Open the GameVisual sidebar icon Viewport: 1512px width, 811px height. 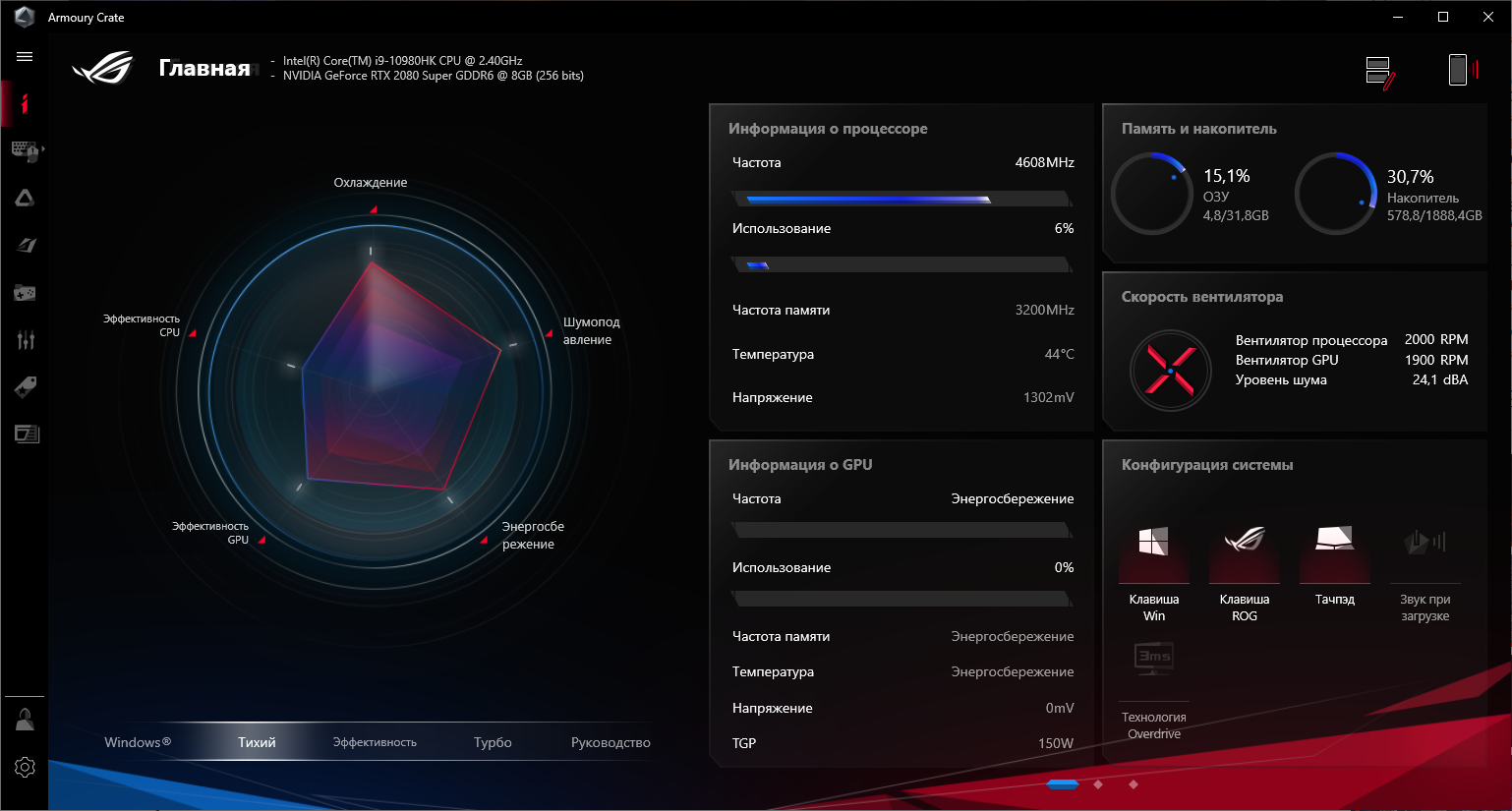26,245
